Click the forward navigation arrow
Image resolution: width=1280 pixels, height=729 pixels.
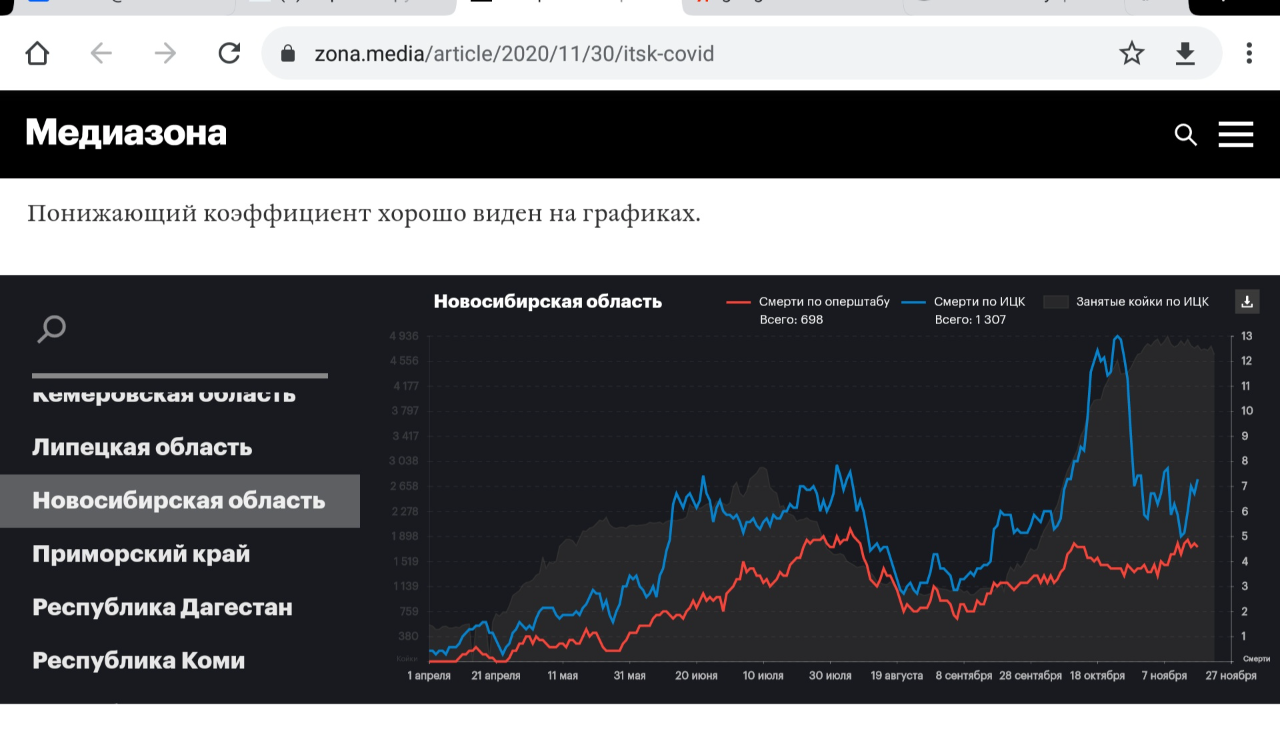point(165,54)
